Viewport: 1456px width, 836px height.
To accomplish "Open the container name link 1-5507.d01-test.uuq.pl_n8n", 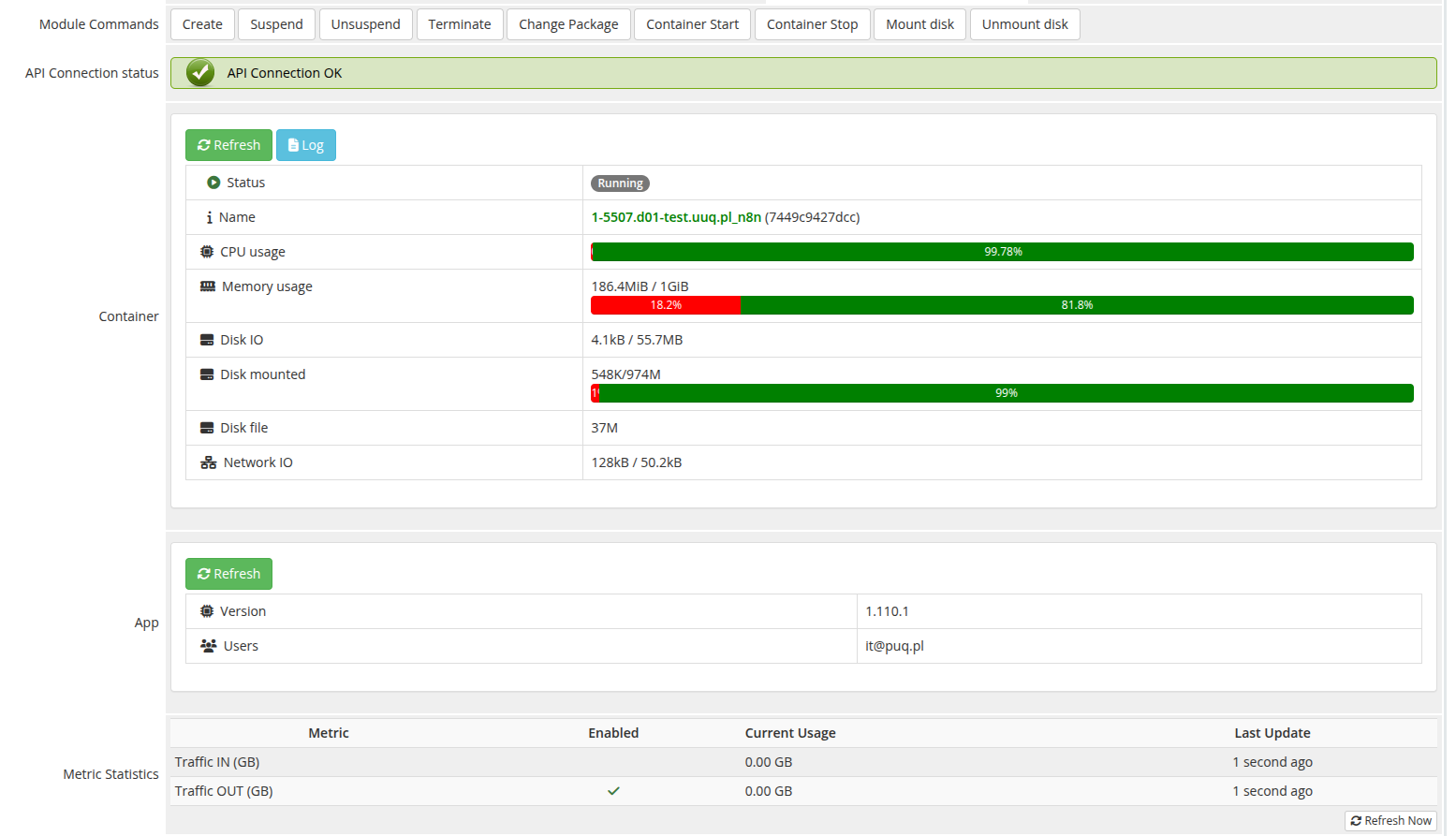I will (676, 216).
